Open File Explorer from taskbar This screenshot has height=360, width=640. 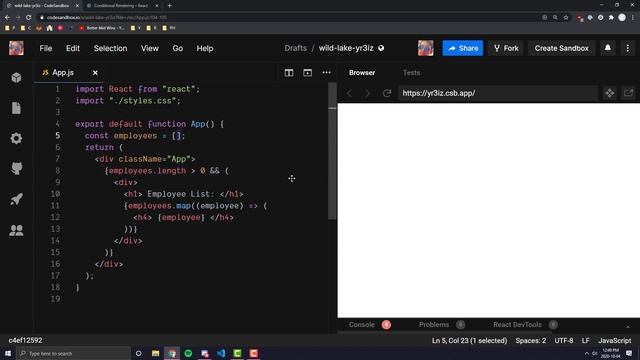[155, 353]
